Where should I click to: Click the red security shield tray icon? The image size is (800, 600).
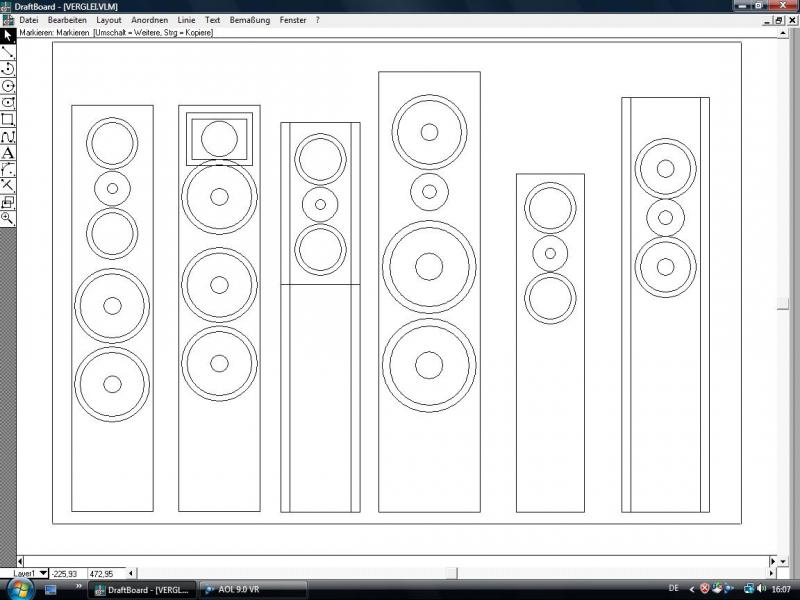[705, 589]
